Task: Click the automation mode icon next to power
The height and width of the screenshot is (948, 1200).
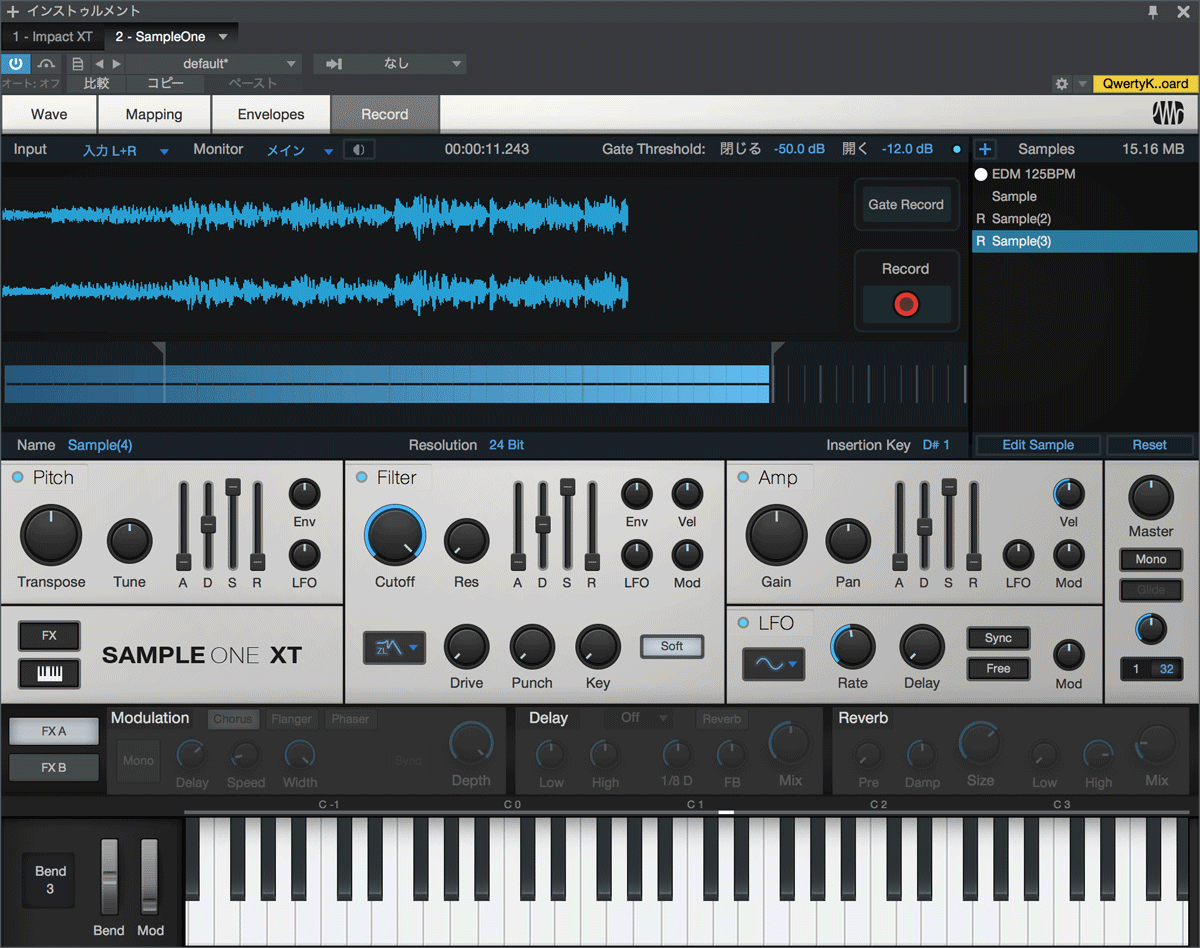Action: click(46, 64)
